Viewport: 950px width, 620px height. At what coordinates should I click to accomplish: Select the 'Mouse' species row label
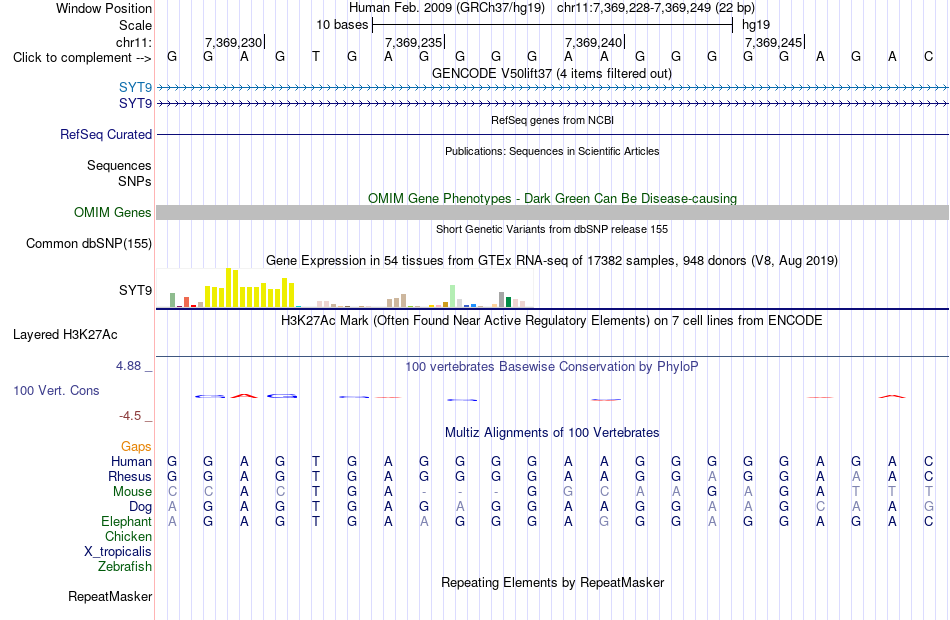pyautogui.click(x=132, y=492)
